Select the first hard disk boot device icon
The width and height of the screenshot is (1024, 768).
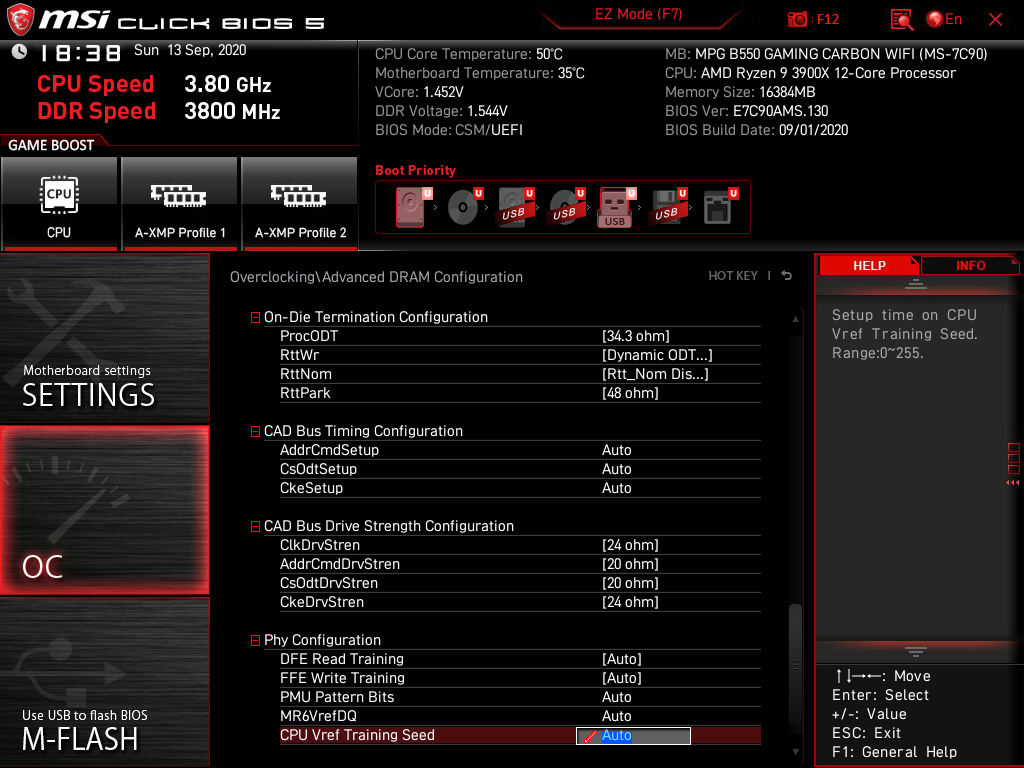tap(413, 207)
